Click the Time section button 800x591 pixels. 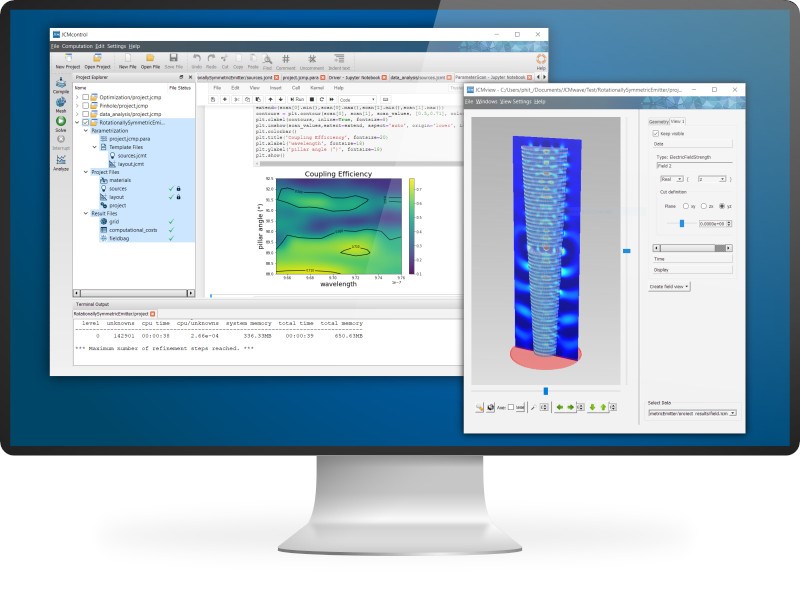point(686,257)
